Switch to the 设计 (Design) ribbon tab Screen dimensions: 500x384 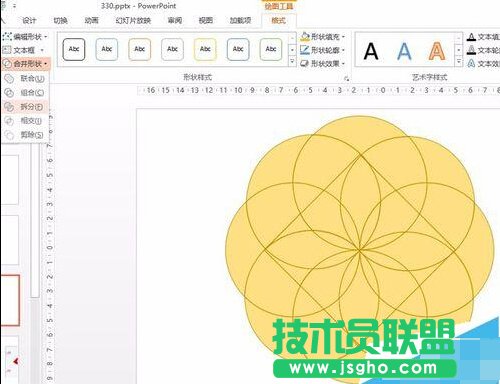(x=29, y=21)
